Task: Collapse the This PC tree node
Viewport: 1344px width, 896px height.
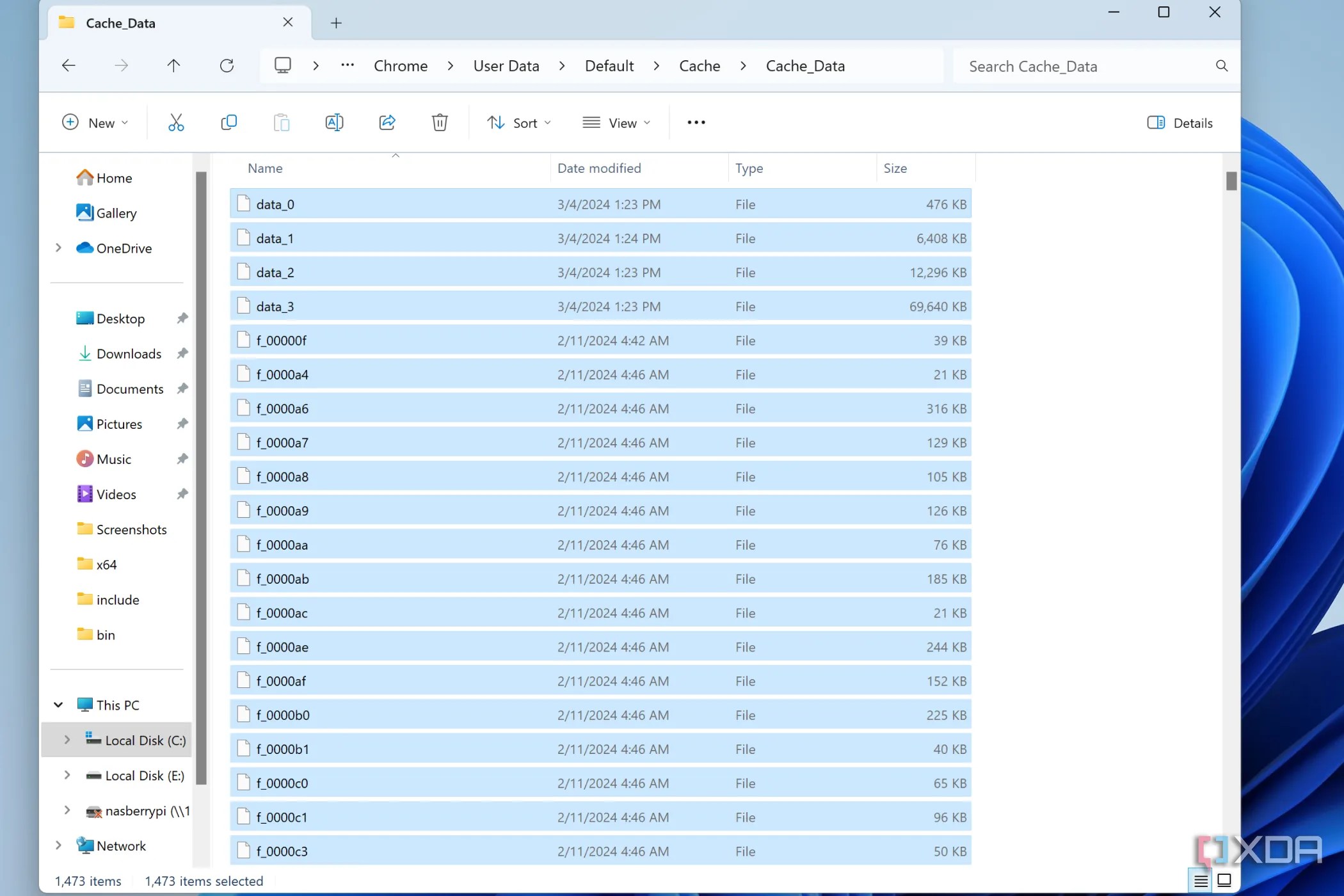Action: pos(58,705)
